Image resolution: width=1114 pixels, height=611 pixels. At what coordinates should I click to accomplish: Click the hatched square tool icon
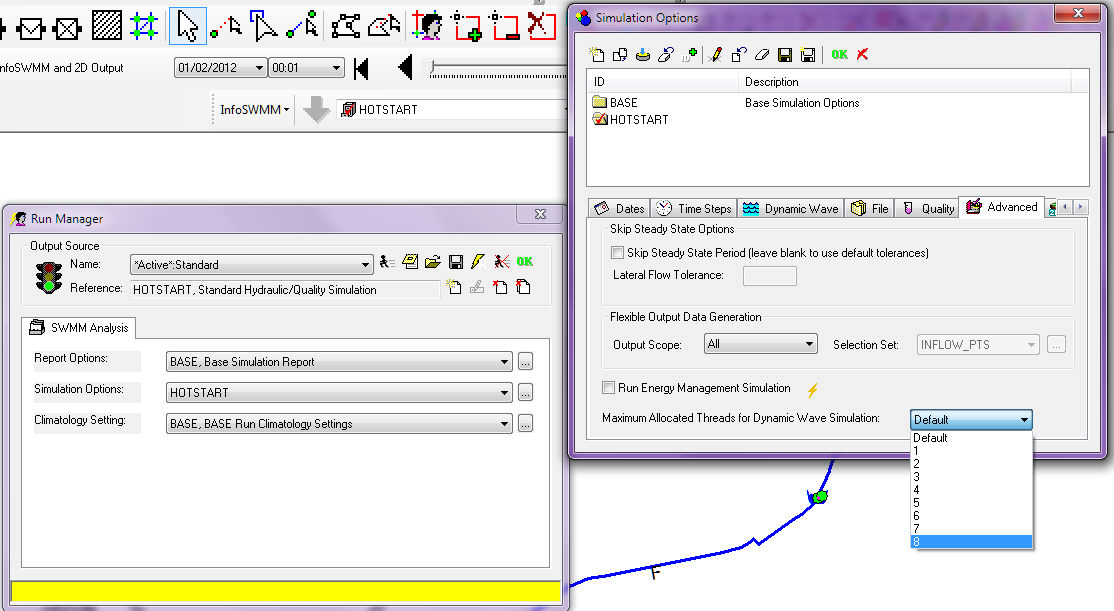(x=107, y=26)
